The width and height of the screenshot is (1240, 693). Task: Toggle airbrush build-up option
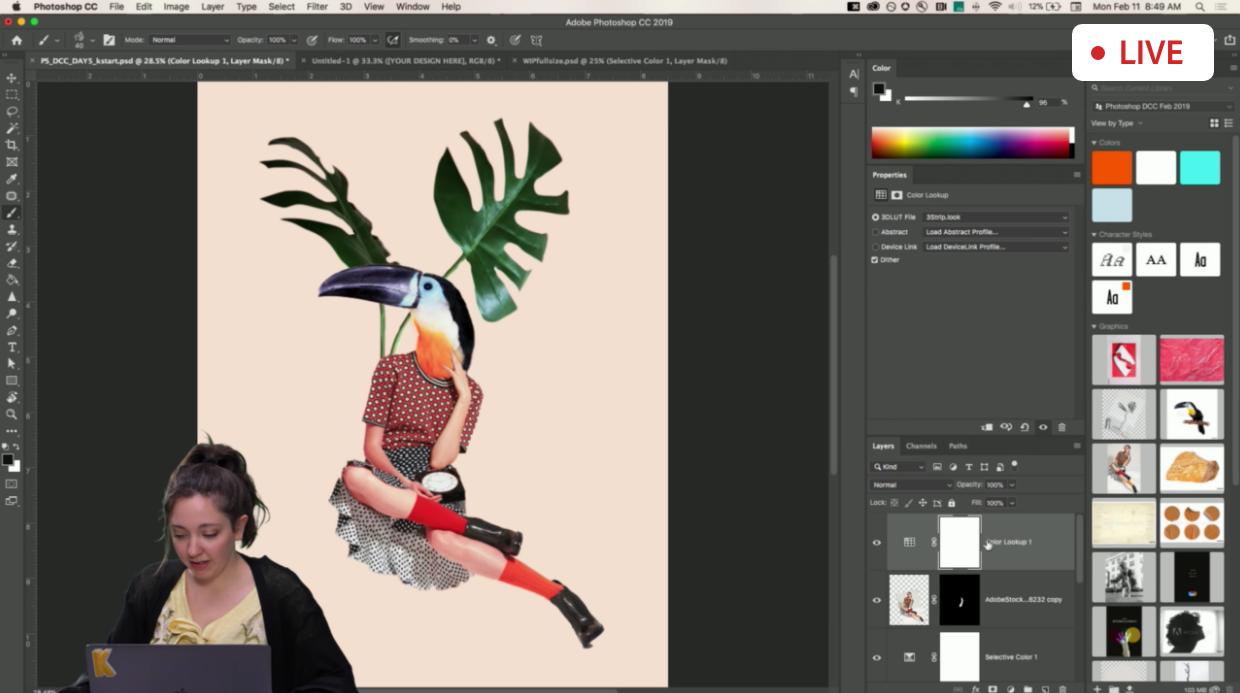(393, 40)
